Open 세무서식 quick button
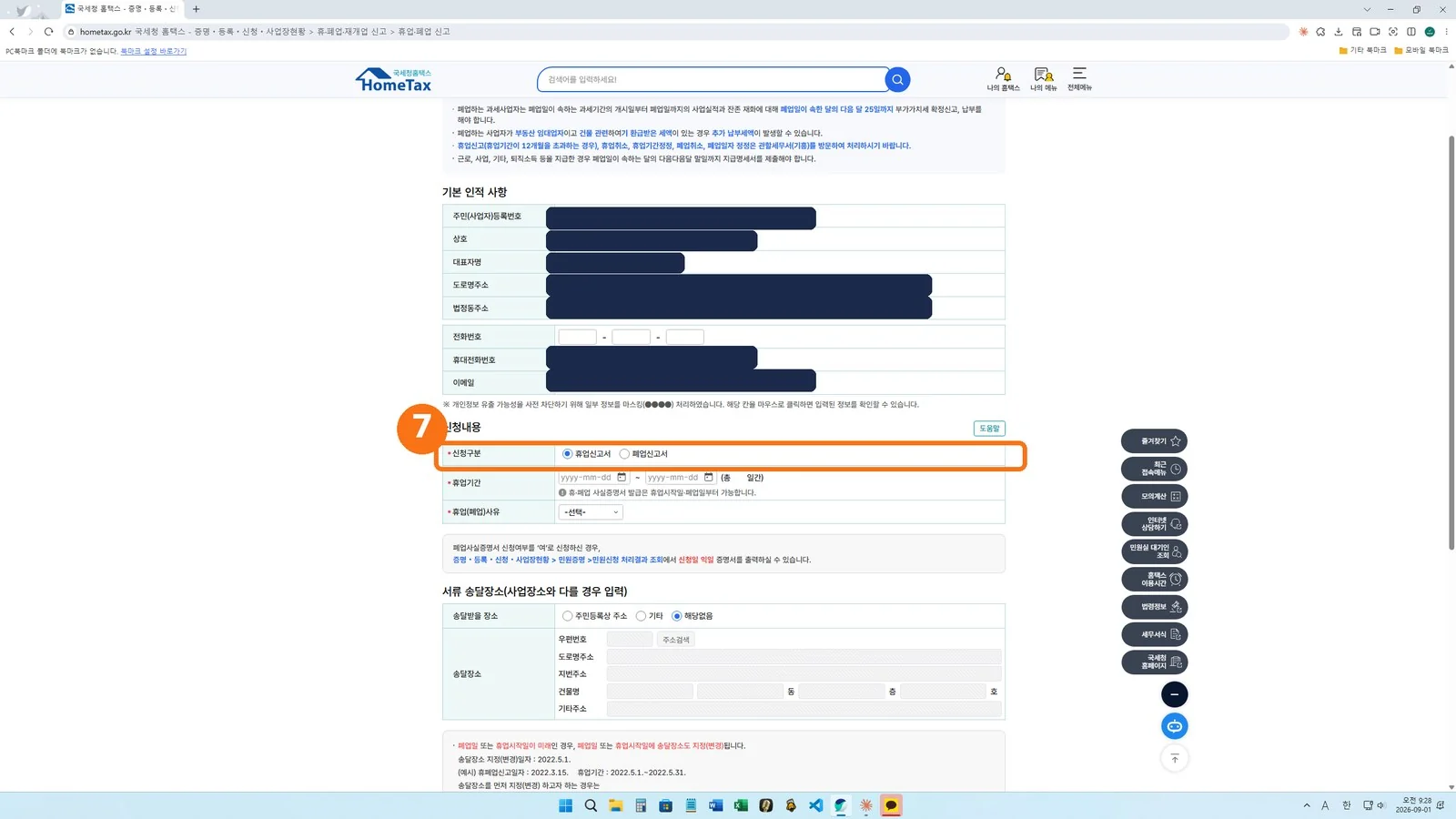 tap(1154, 634)
